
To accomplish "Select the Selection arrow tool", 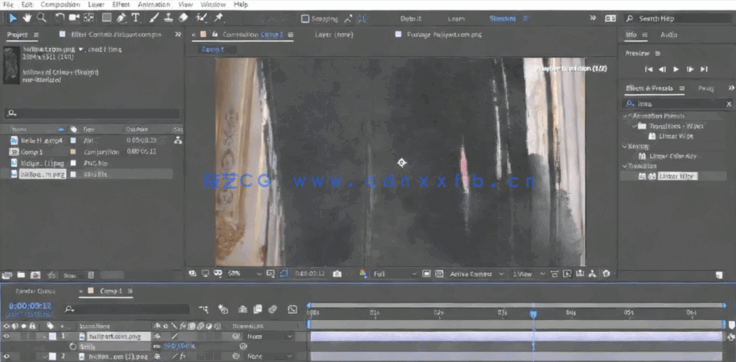I will pyautogui.click(x=13, y=18).
